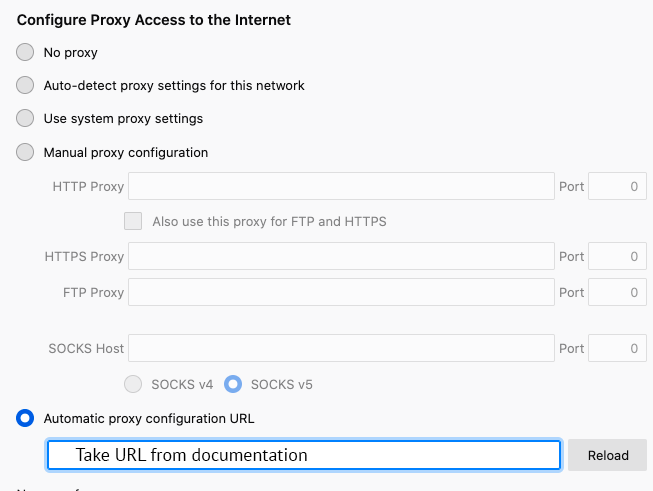Choose the SOCKS v4 radio button
653x491 pixels.
[x=133, y=384]
